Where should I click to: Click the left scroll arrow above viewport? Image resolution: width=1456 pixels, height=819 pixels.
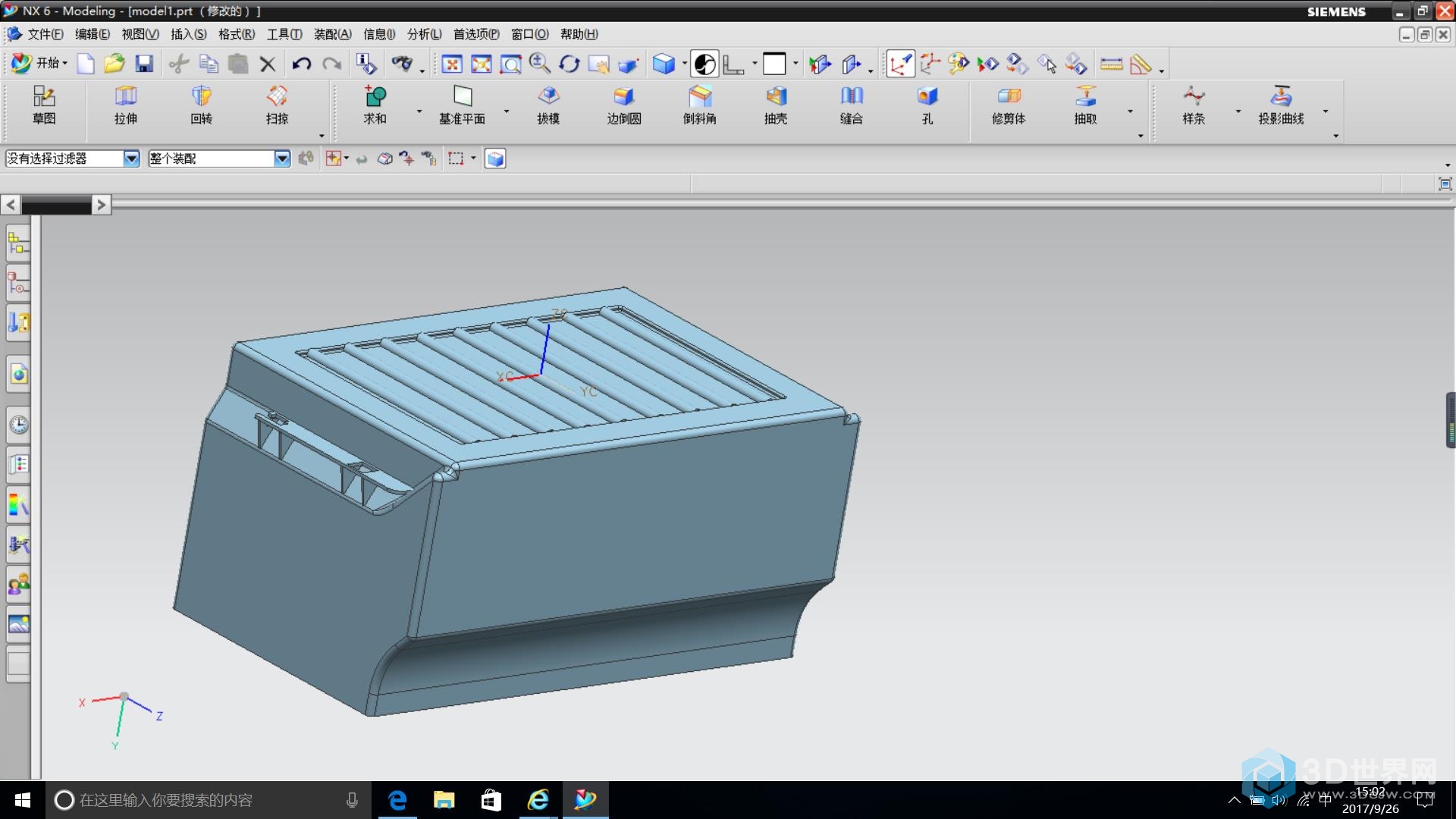[x=11, y=205]
